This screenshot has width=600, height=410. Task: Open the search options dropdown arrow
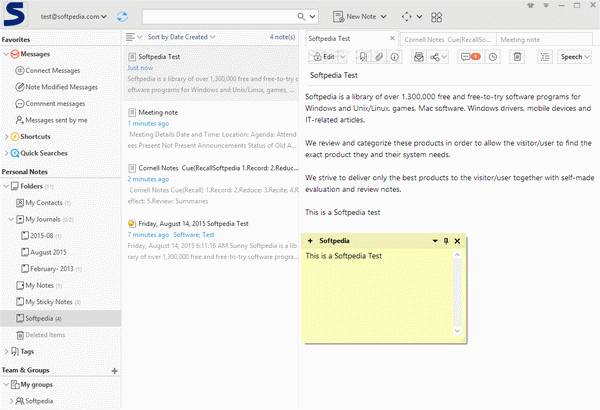point(313,16)
